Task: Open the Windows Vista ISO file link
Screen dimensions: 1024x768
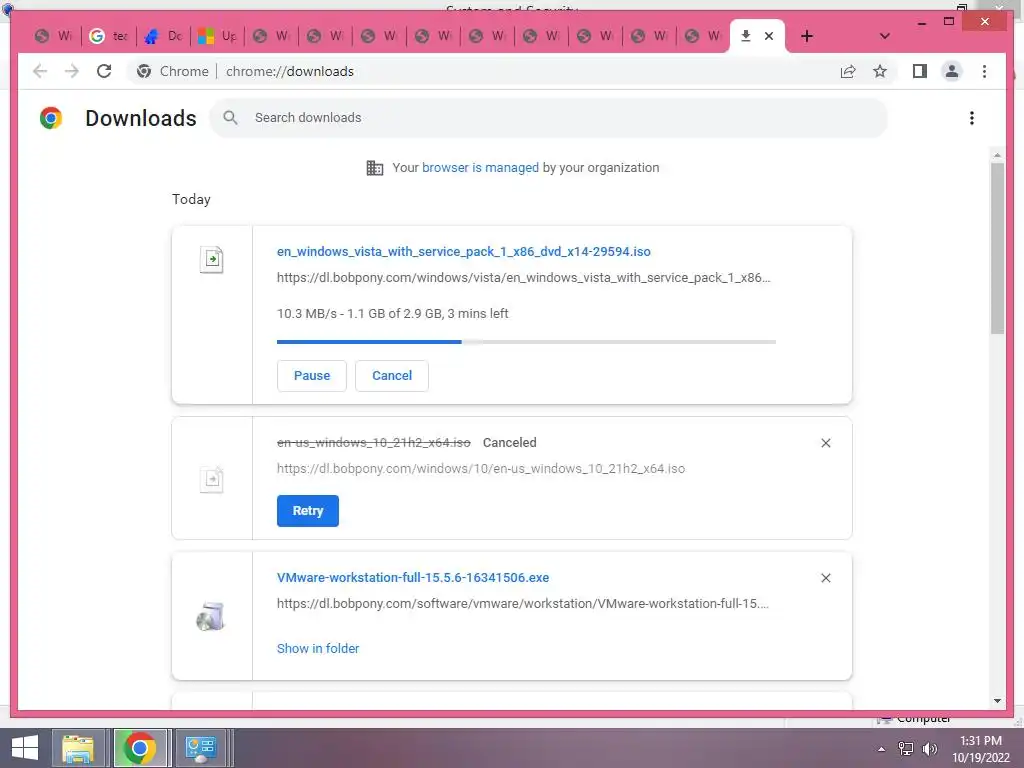Action: tap(464, 251)
